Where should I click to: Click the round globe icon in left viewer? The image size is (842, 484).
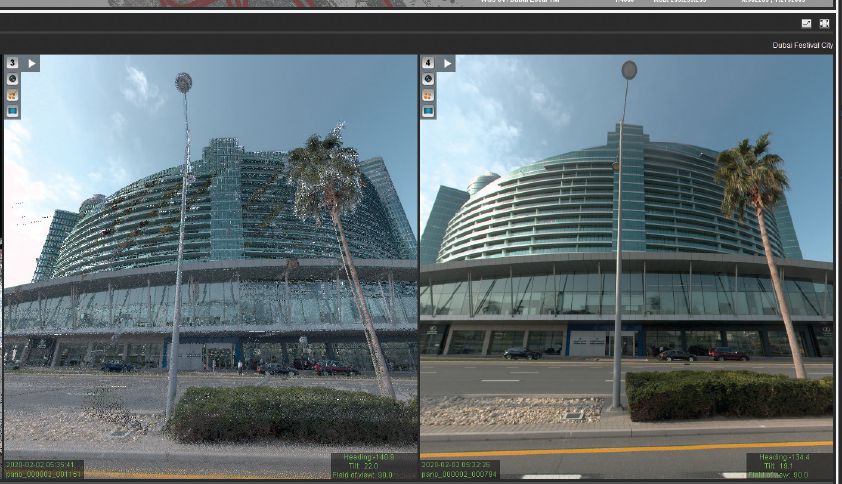(13, 79)
